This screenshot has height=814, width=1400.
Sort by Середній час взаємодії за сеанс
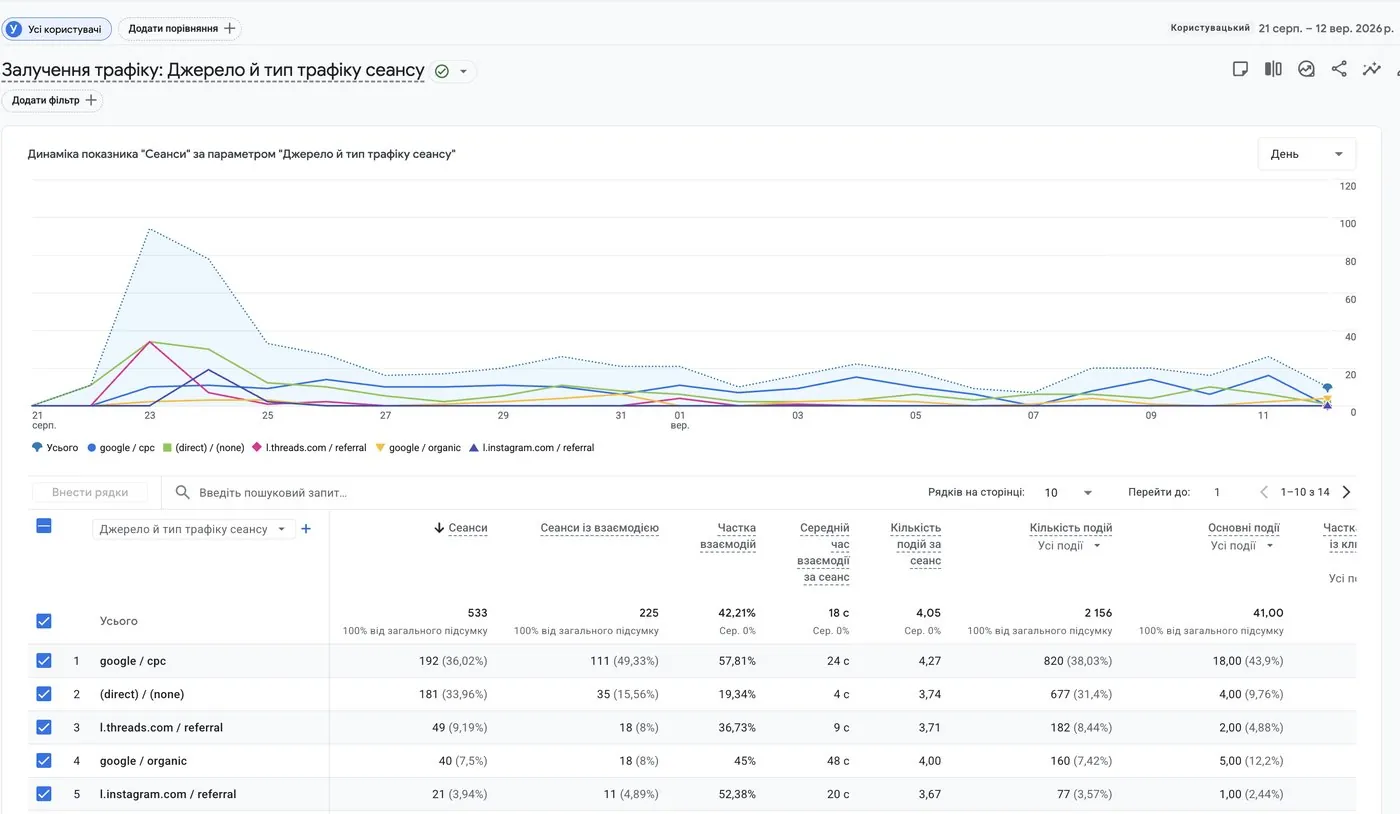point(825,552)
